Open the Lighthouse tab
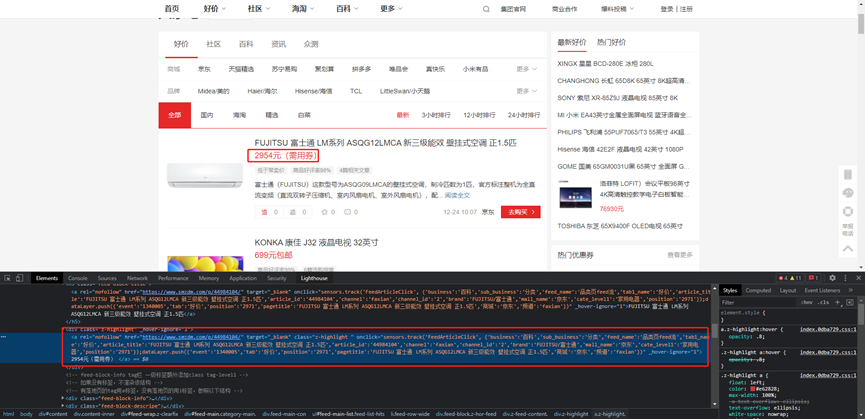 tap(314, 278)
